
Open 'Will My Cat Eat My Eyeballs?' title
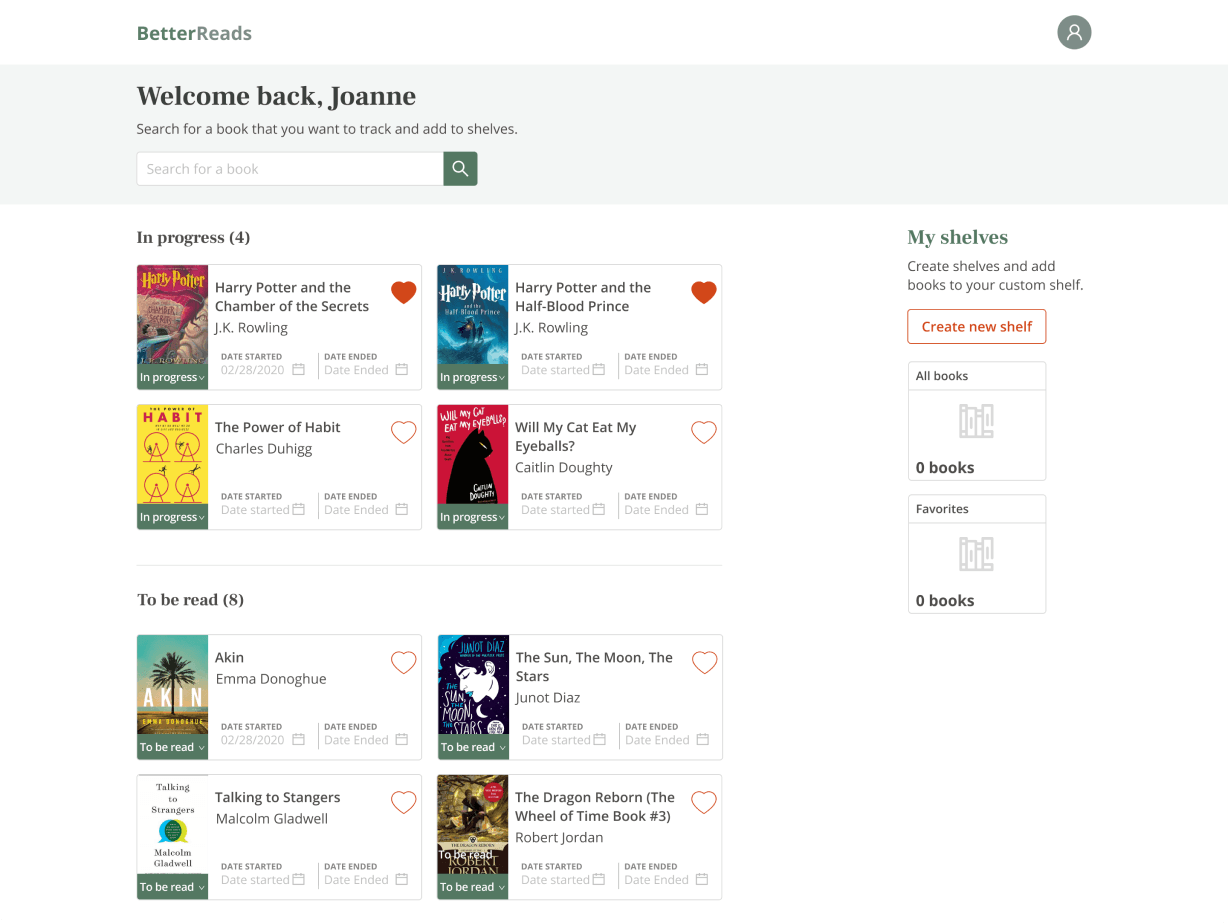(576, 437)
